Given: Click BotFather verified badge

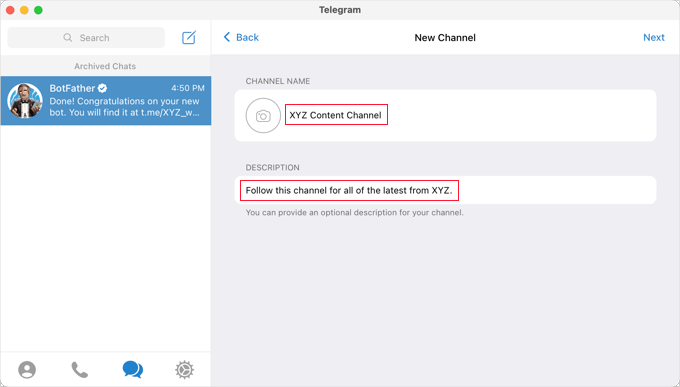Looking at the screenshot, I should [102, 88].
